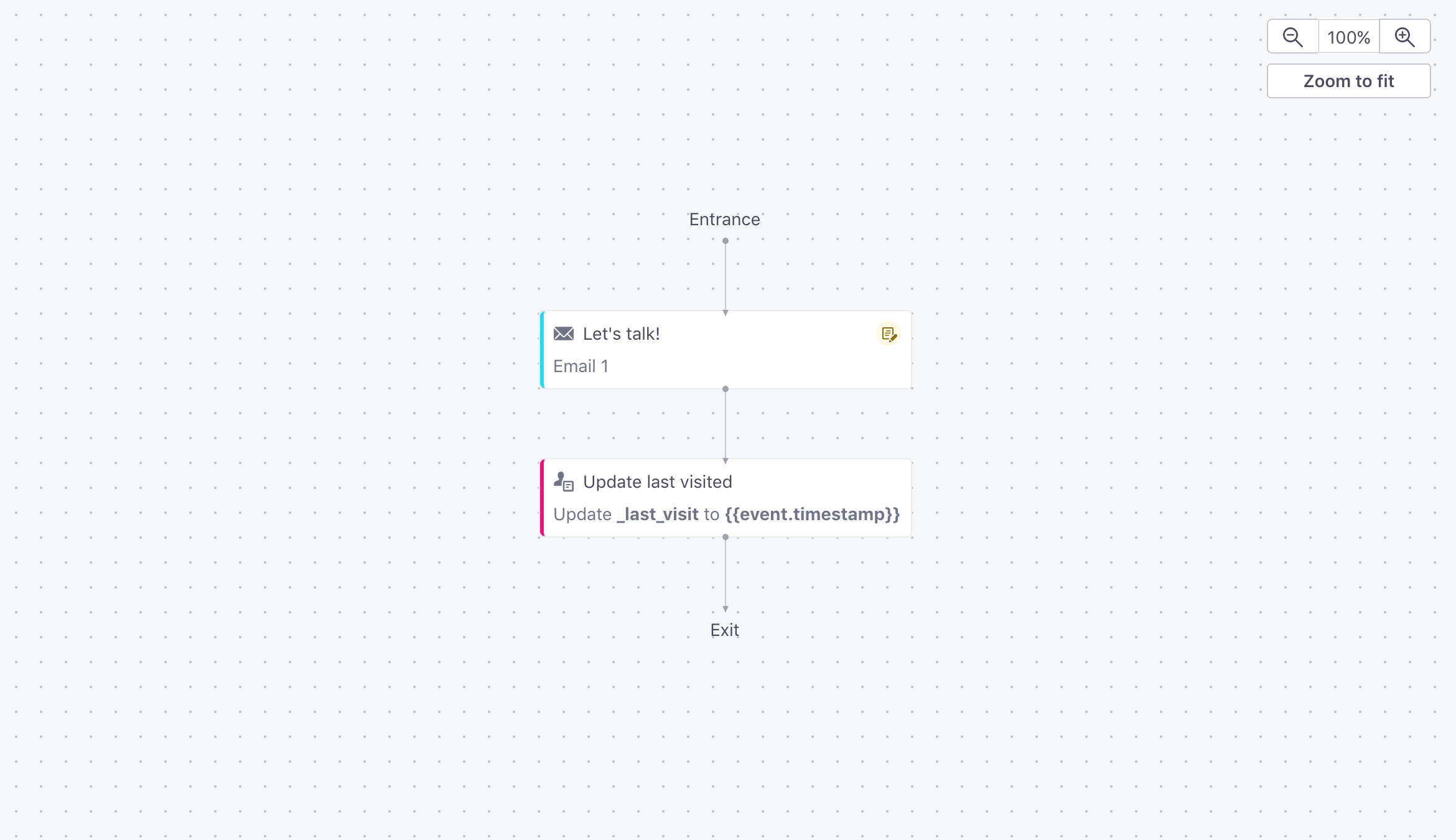The height and width of the screenshot is (840, 1456).
Task: Click the Zoom to fit button
Action: pos(1348,81)
